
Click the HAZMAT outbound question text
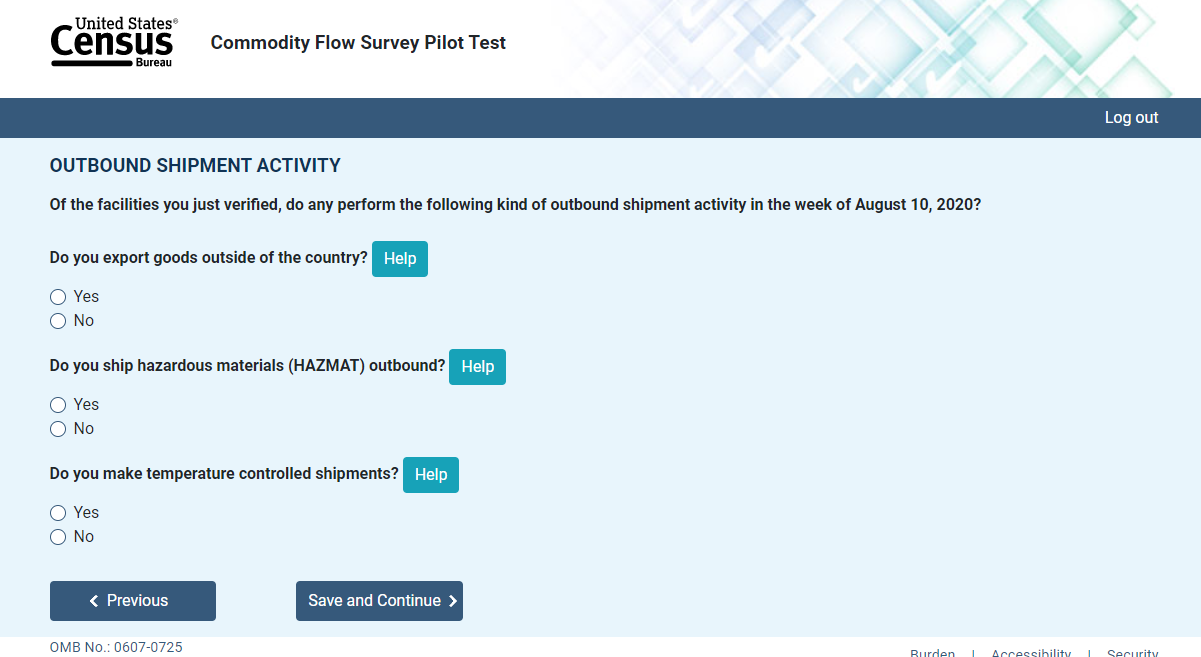[247, 366]
